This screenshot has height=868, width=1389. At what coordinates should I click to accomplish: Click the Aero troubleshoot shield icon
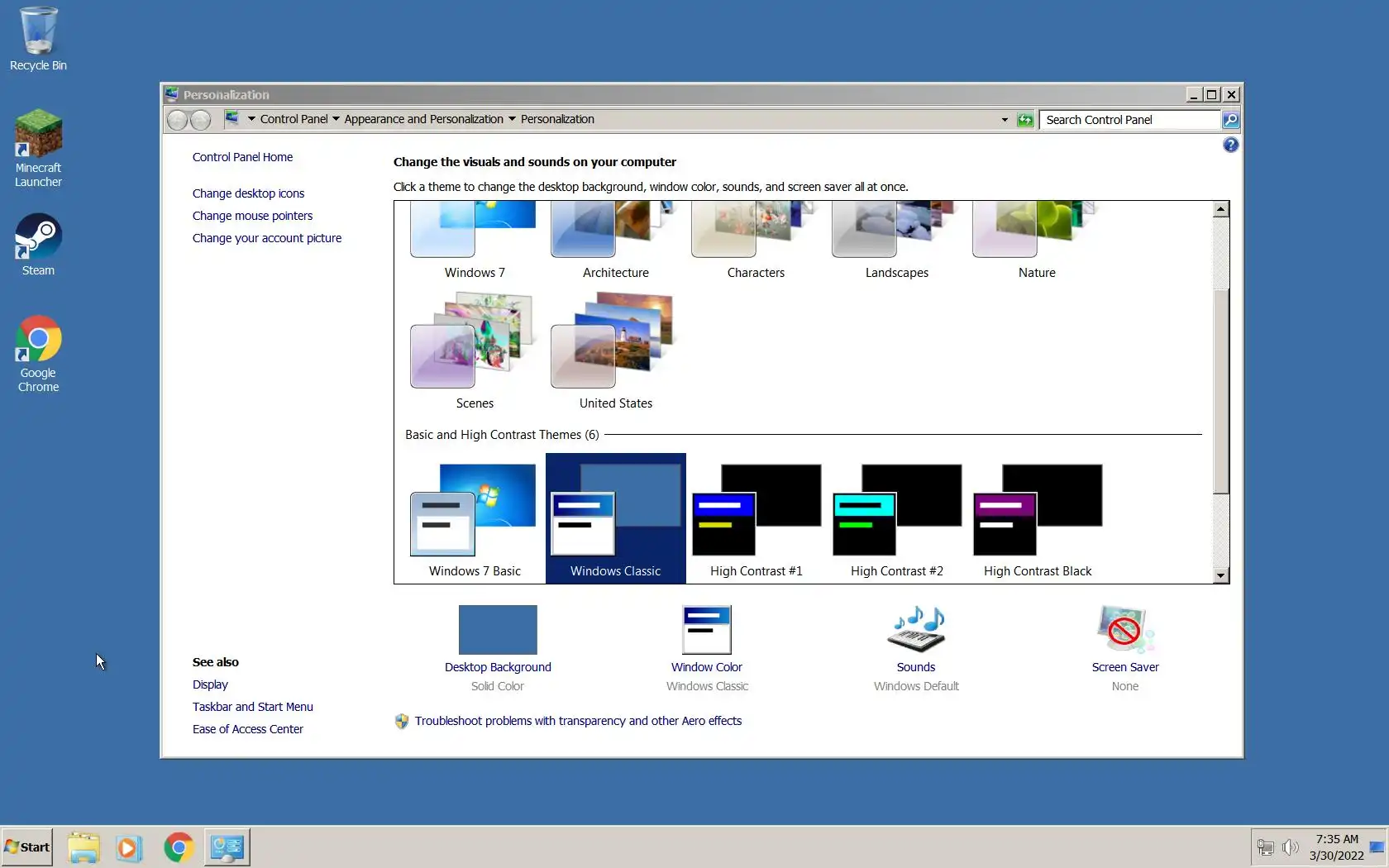click(402, 721)
